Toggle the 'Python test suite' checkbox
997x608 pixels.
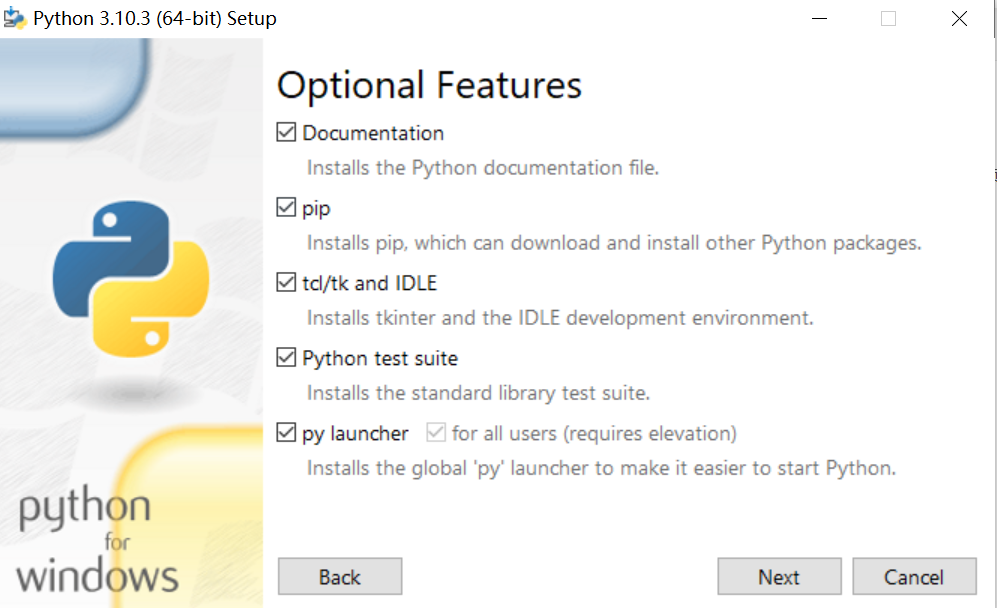pos(287,357)
